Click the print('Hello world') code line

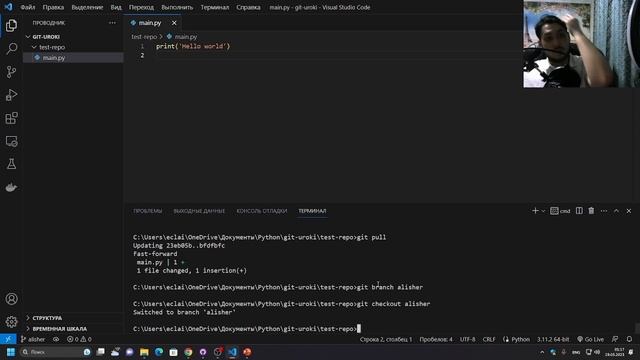point(193,47)
